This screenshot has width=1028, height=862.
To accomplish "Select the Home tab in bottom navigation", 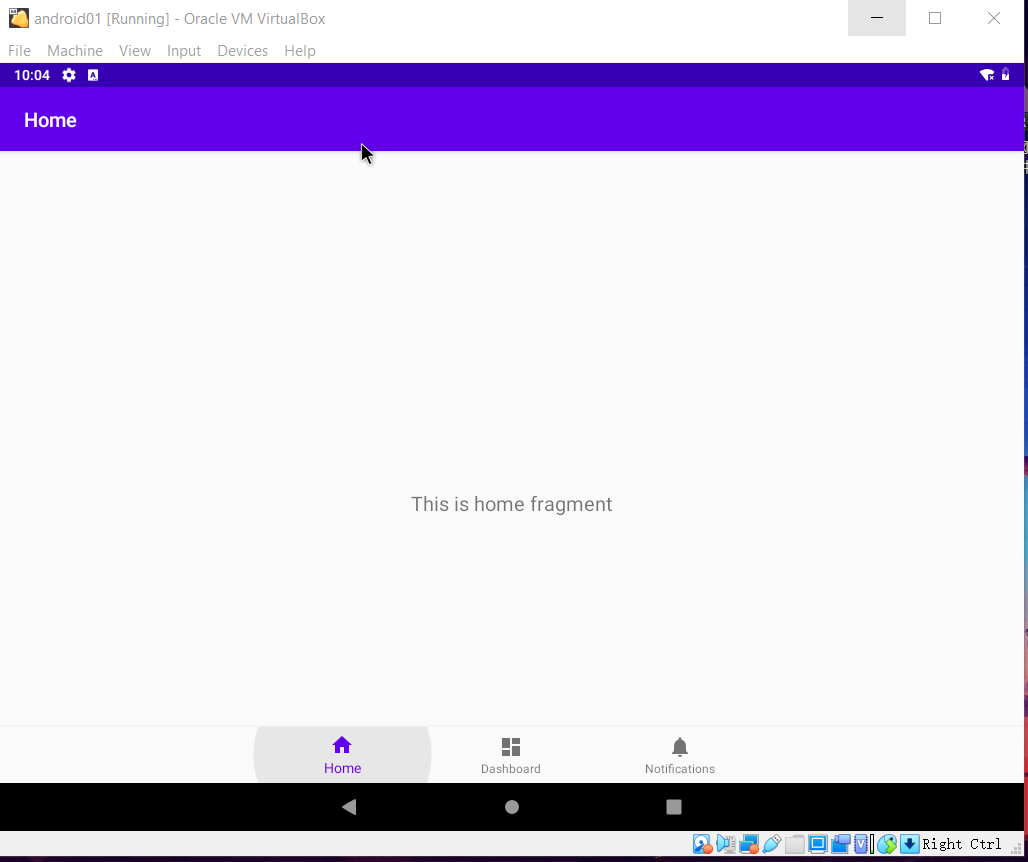I will (342, 755).
